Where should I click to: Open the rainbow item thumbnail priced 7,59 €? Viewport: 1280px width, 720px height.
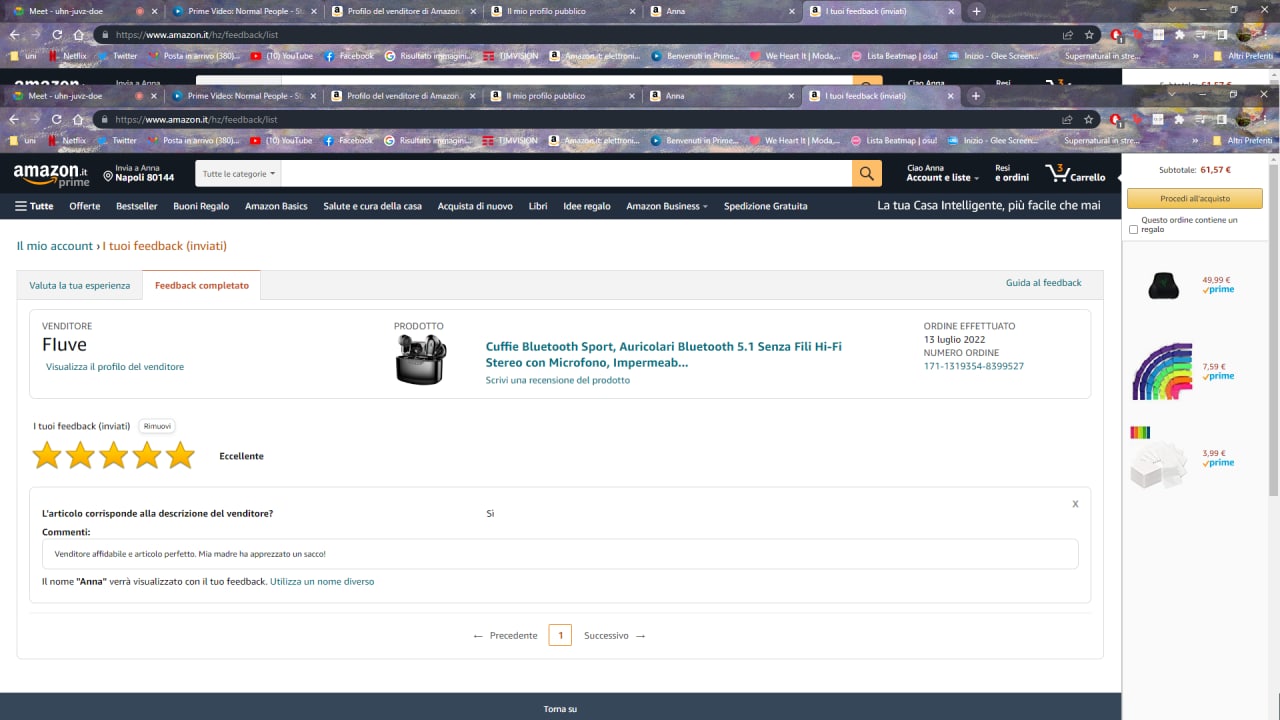[x=1162, y=371]
